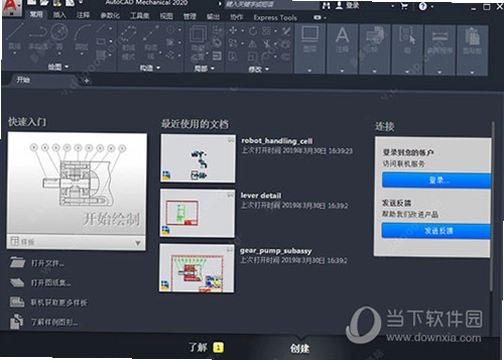This screenshot has width=504, height=360.
Task: Open the AutoCAD application menu logo
Action: [x=11, y=6]
